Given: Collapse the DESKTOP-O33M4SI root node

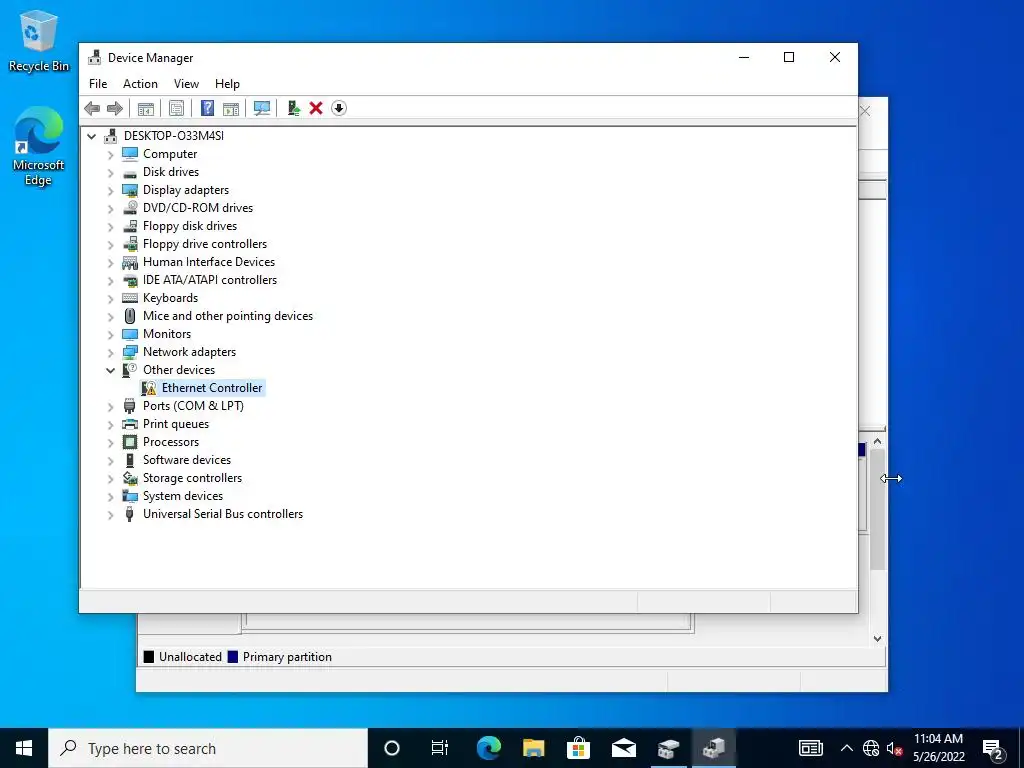Looking at the screenshot, I should pos(91,136).
